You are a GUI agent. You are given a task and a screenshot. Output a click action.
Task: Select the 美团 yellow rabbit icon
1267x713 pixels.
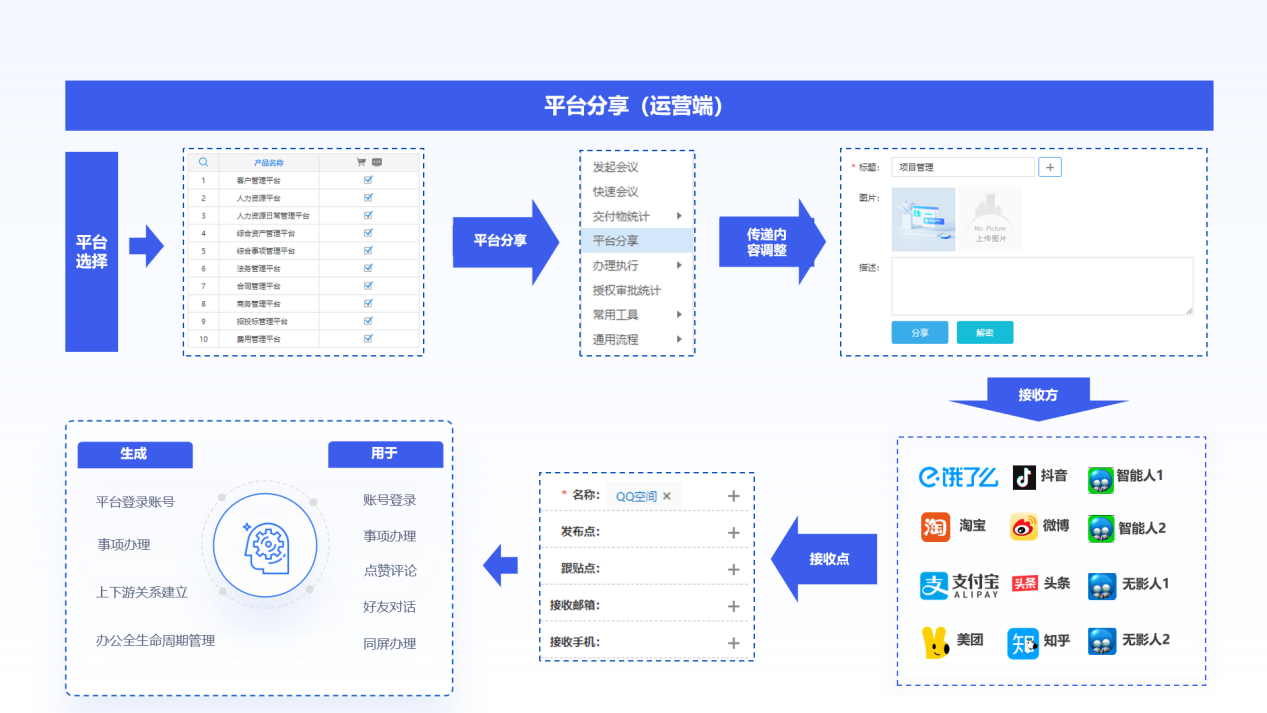tap(936, 642)
